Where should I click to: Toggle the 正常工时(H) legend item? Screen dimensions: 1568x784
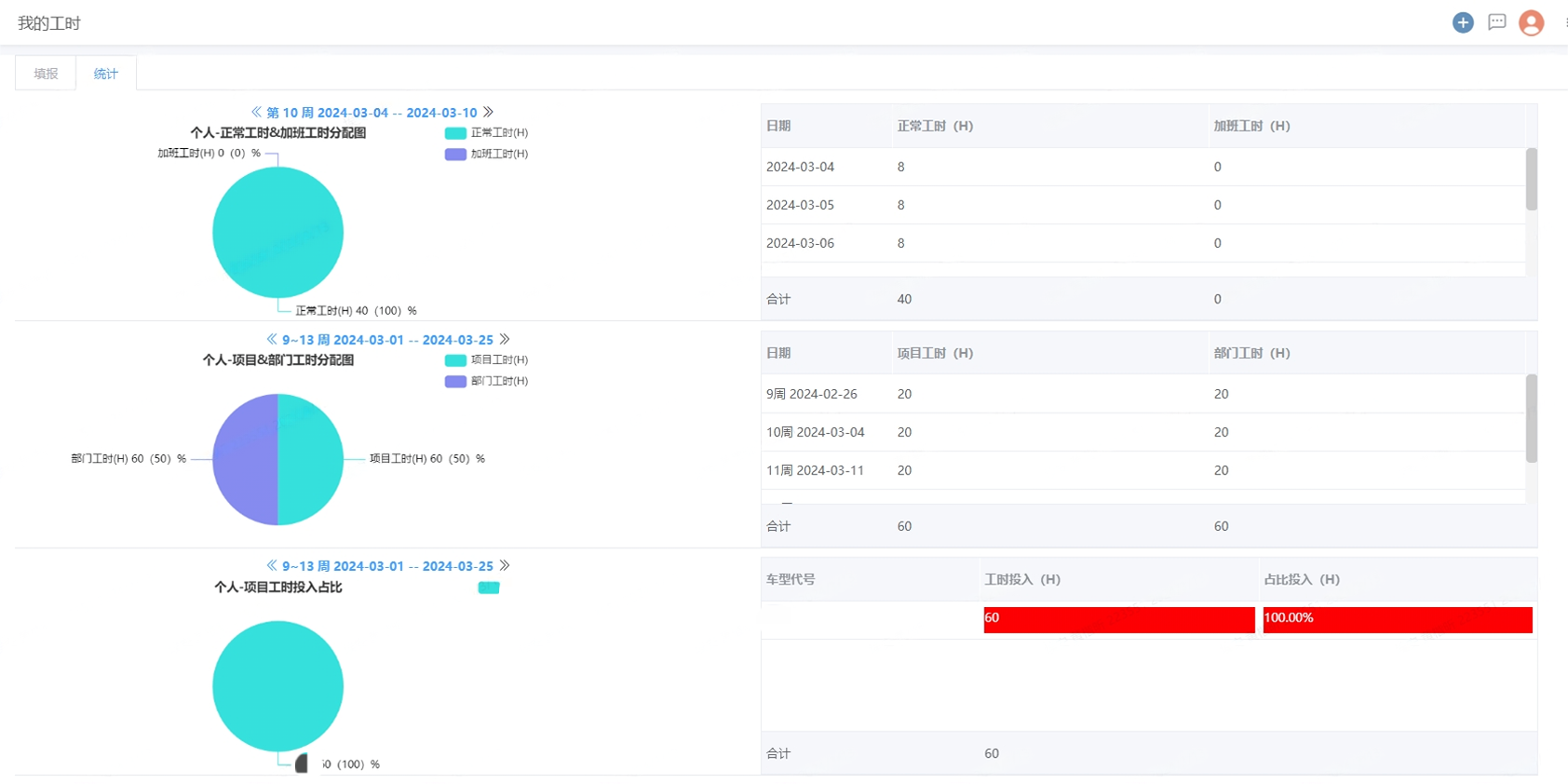[487, 133]
